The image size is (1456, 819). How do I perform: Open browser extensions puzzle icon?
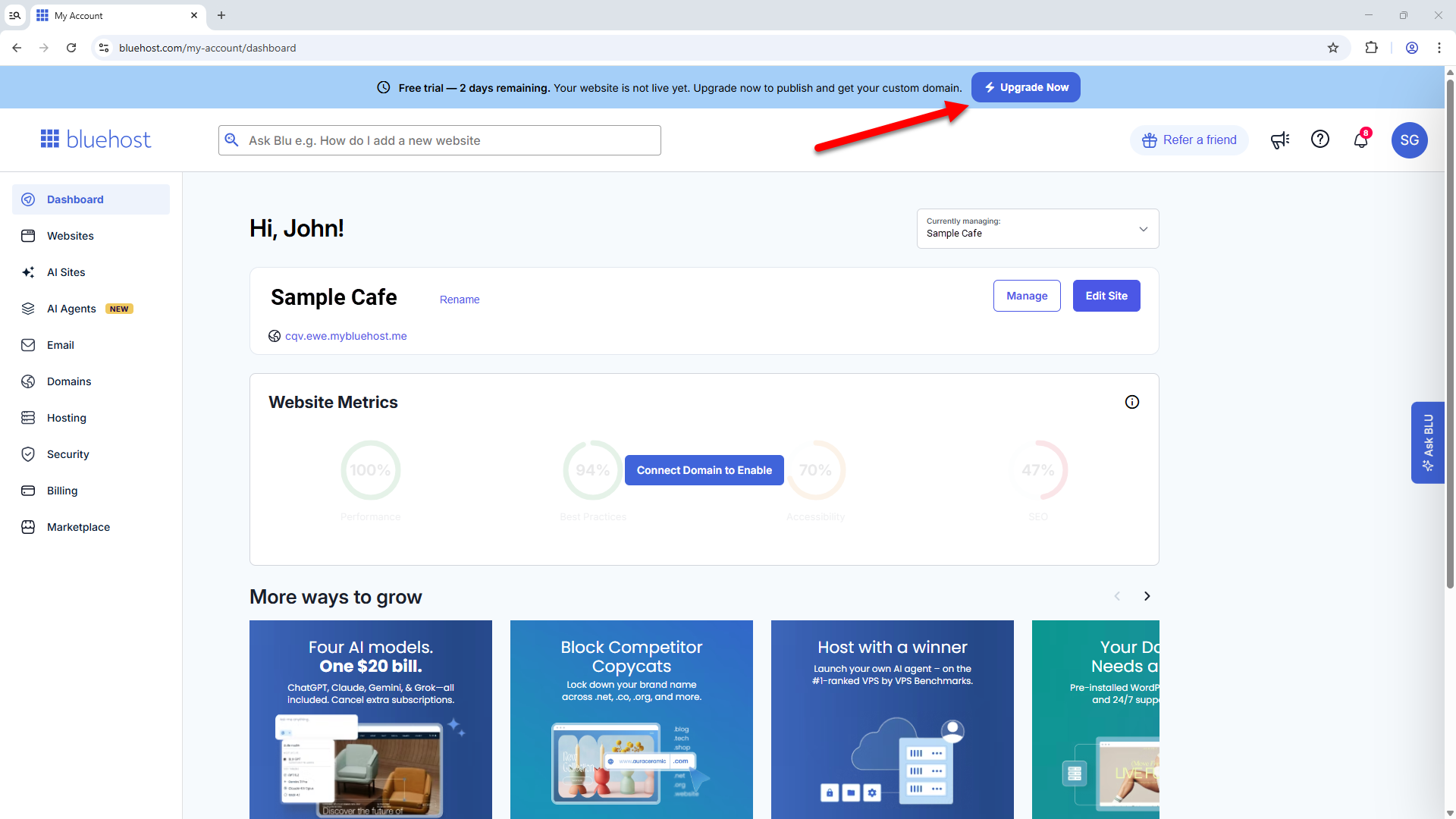[1371, 48]
